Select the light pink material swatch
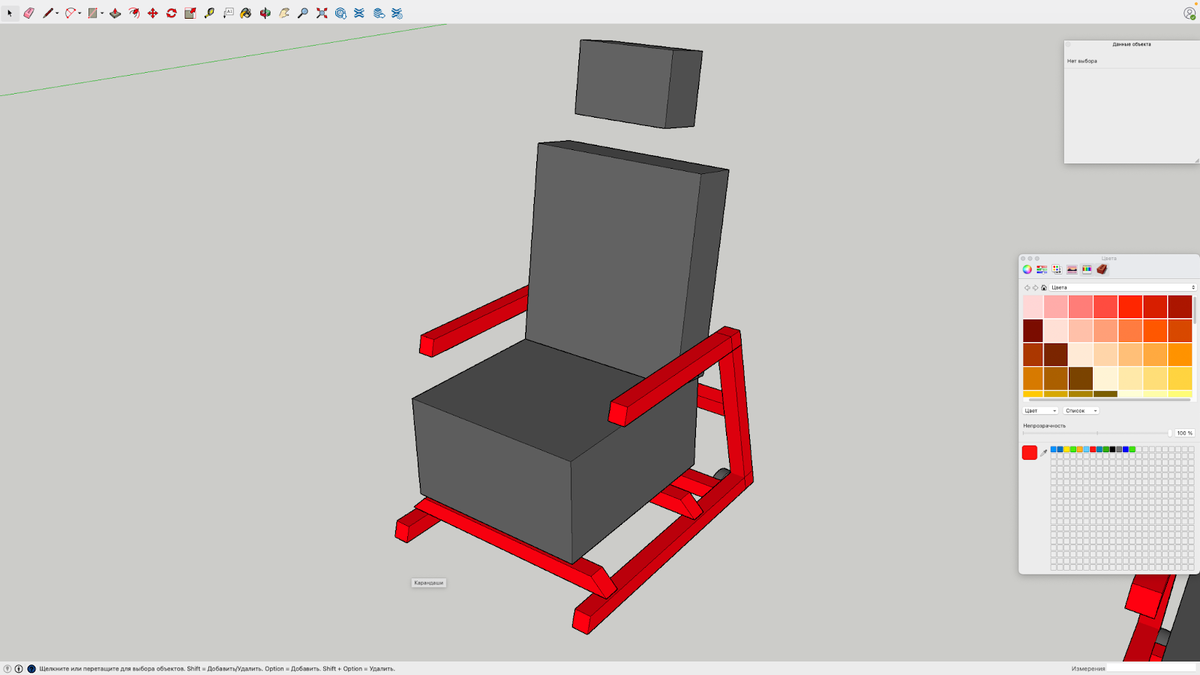Image resolution: width=1200 pixels, height=675 pixels. click(x=1033, y=306)
